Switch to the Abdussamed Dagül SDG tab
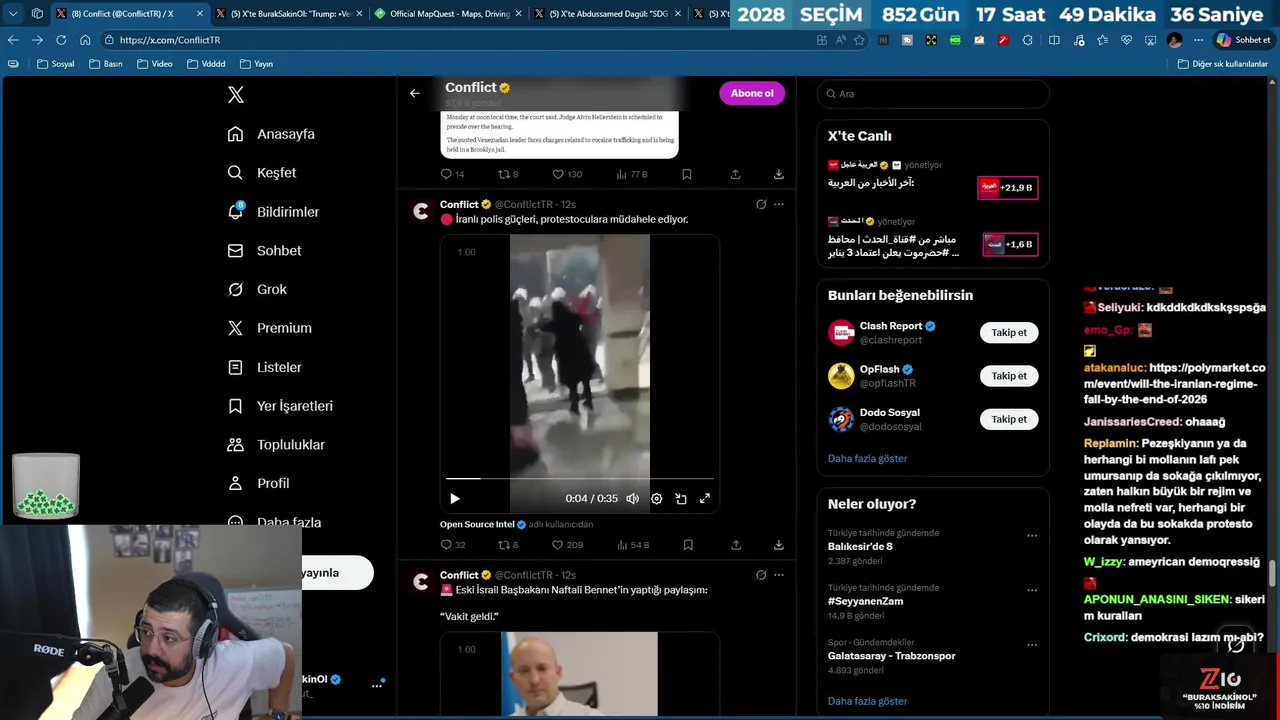 (x=605, y=14)
